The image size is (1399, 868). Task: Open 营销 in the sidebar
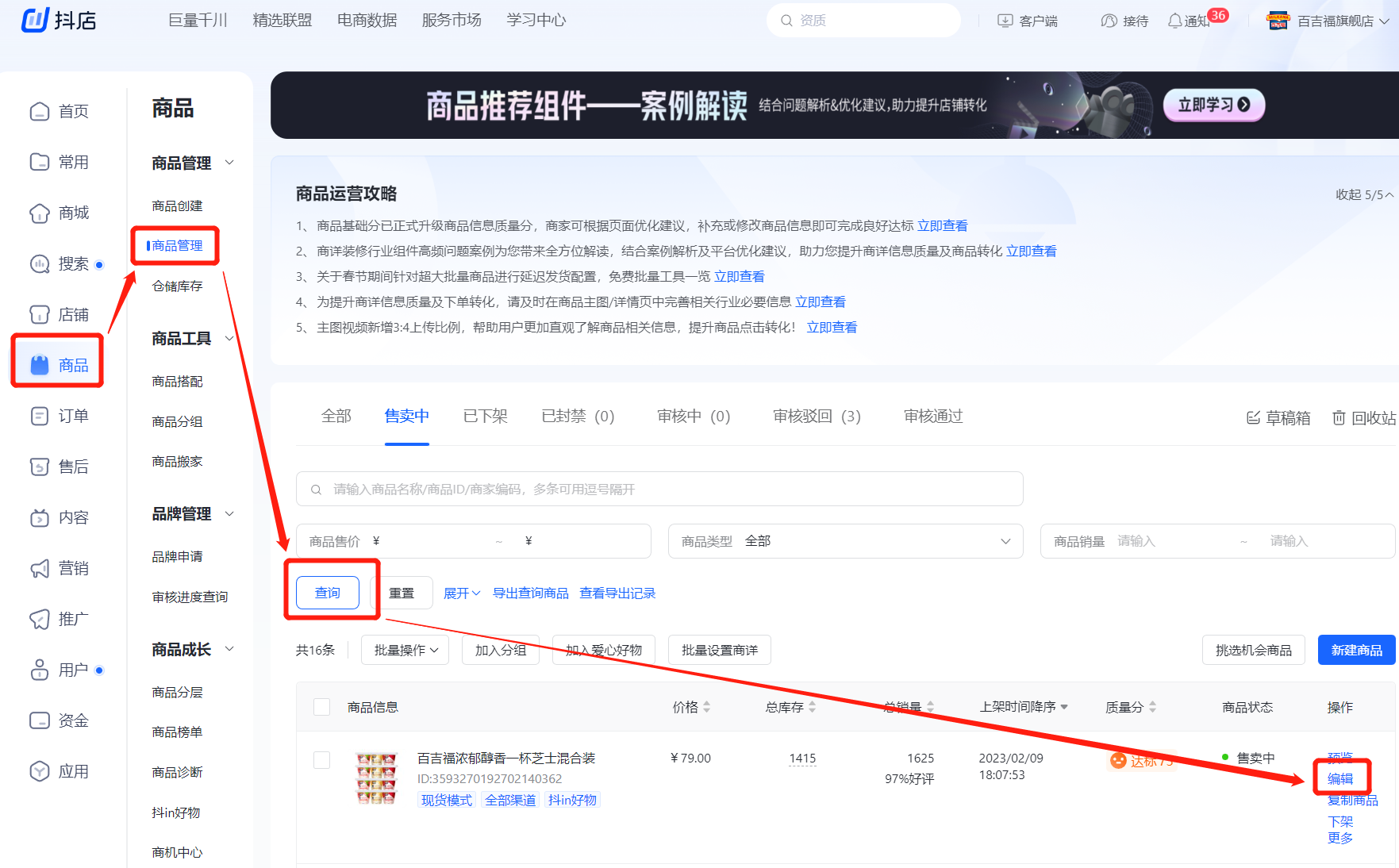(59, 568)
